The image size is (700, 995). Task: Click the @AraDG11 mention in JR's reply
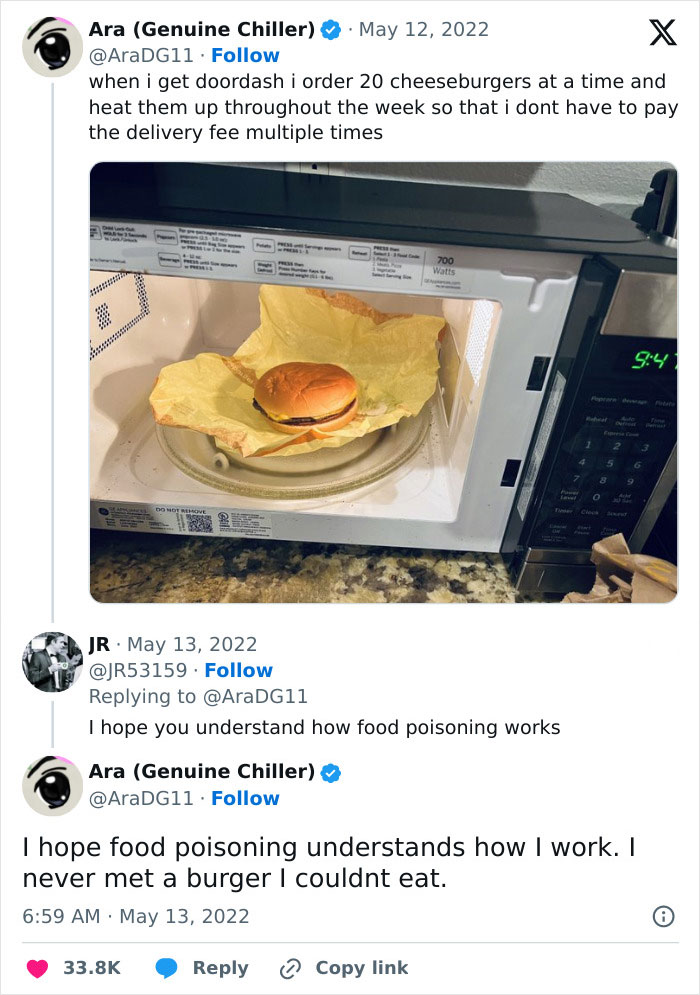(254, 696)
